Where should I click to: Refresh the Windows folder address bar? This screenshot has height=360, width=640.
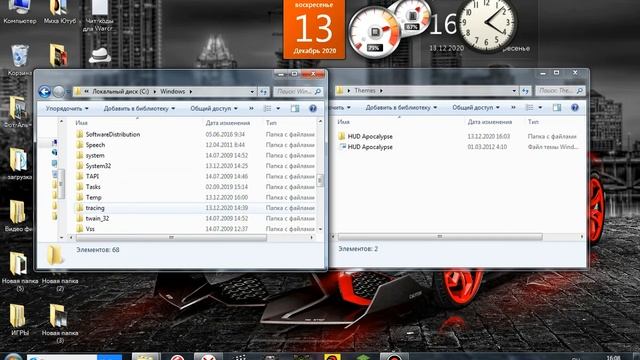(x=264, y=91)
